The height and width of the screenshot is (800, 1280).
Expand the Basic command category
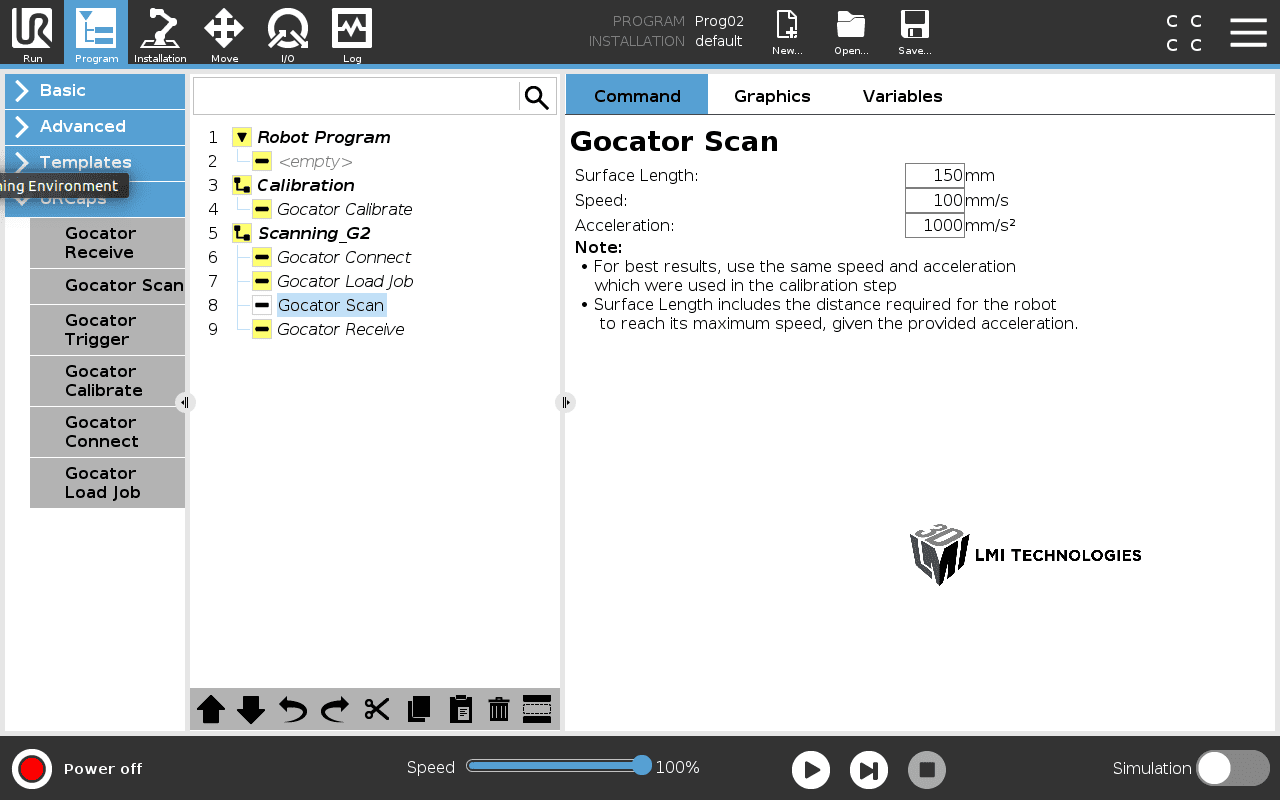point(95,91)
